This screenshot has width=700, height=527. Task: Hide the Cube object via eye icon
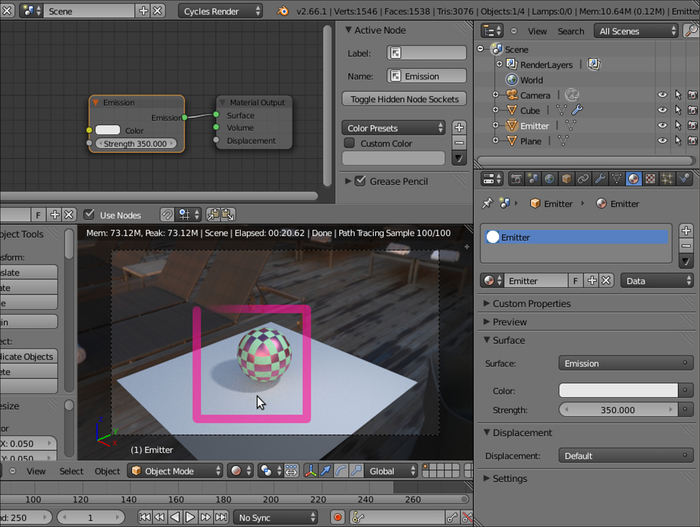(661, 110)
